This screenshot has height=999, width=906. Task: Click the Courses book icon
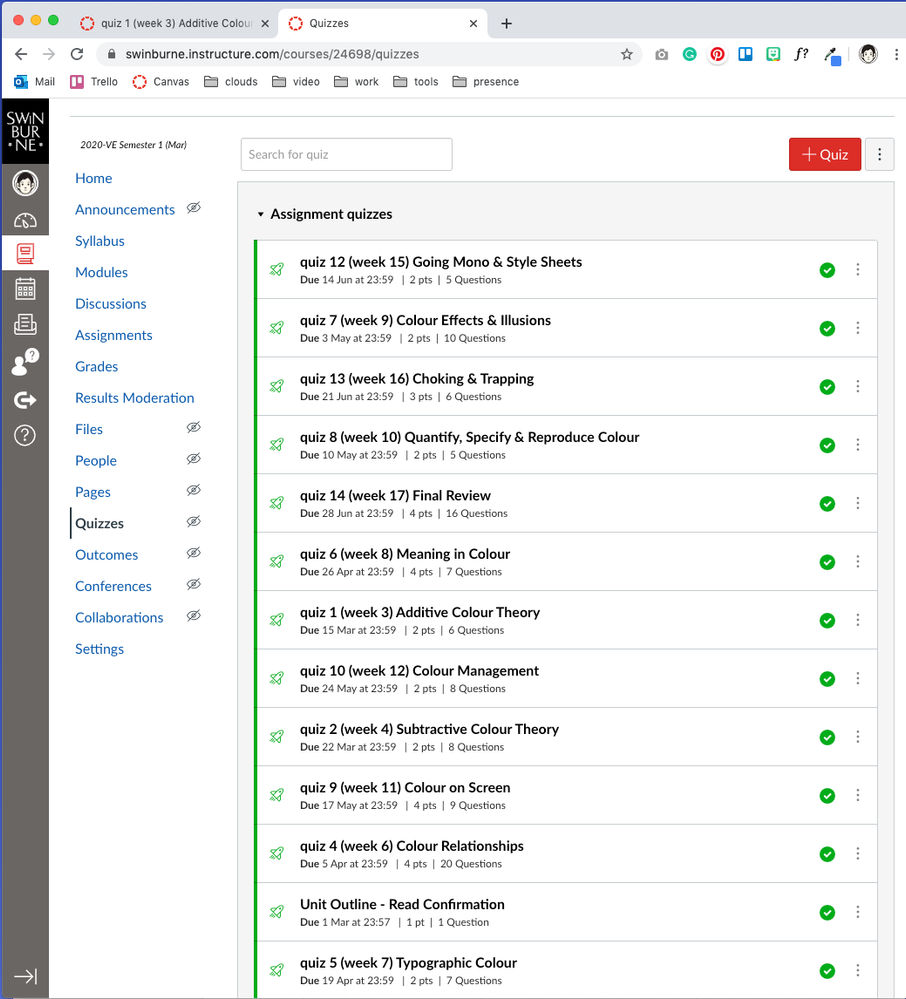25,254
